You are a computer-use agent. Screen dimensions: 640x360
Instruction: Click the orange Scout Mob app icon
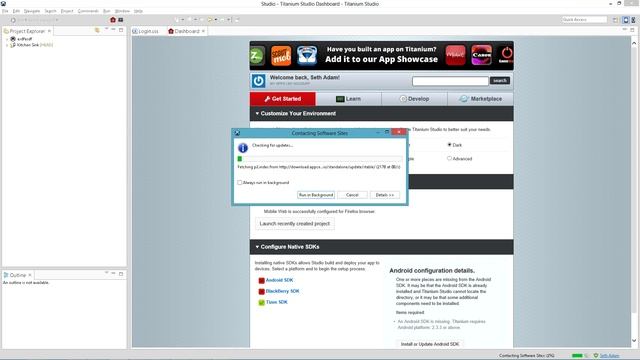[x=281, y=56]
